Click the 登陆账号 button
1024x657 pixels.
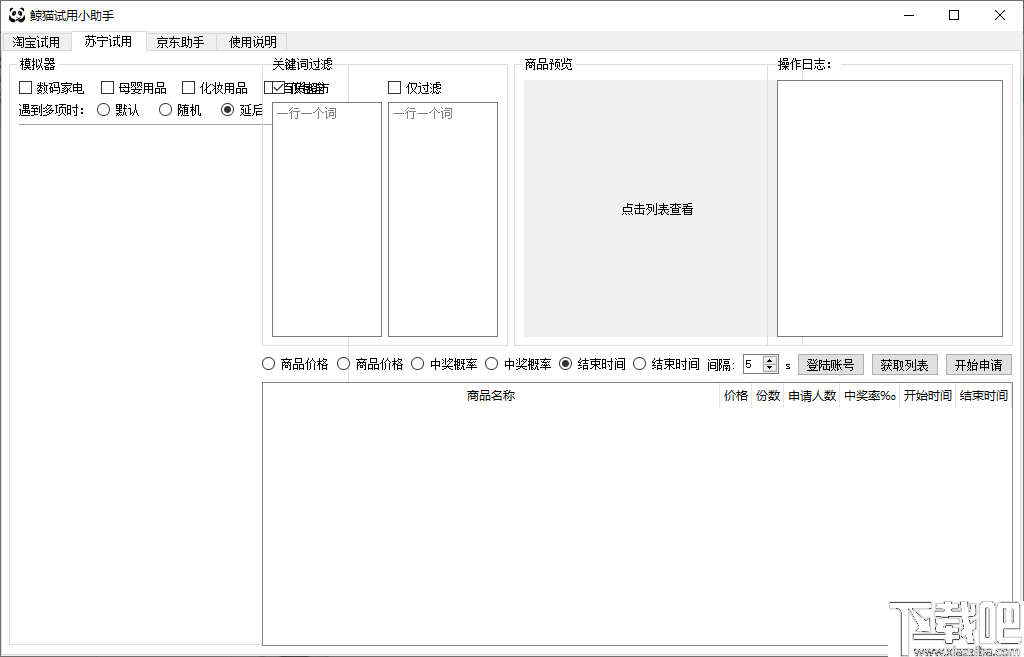(x=831, y=364)
